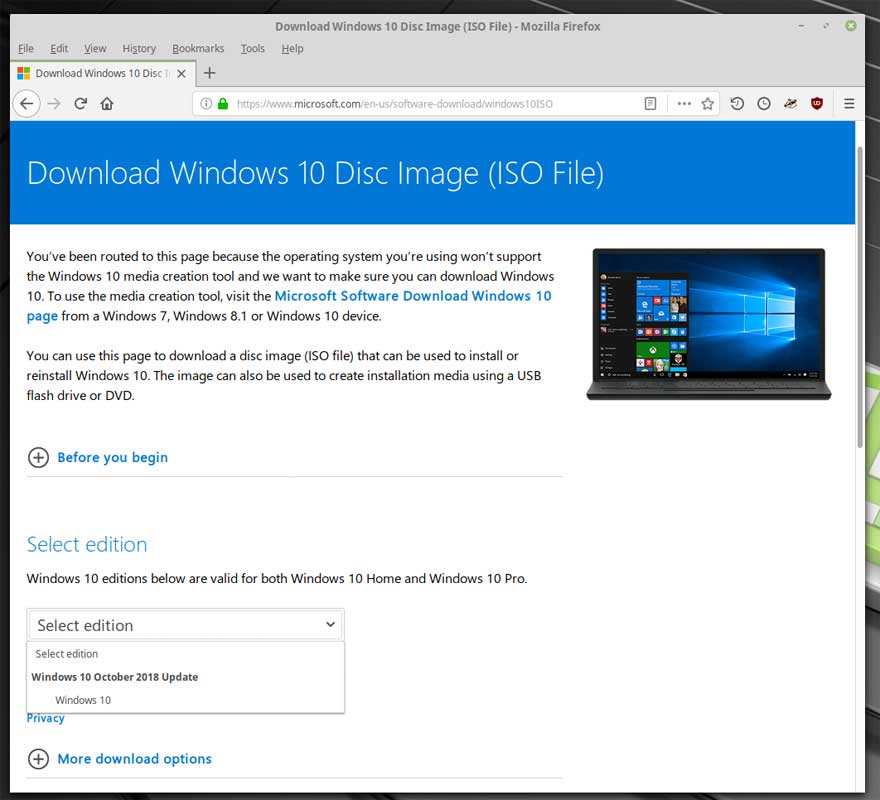Open the history toolbar button
This screenshot has width=880, height=800.
tap(737, 103)
